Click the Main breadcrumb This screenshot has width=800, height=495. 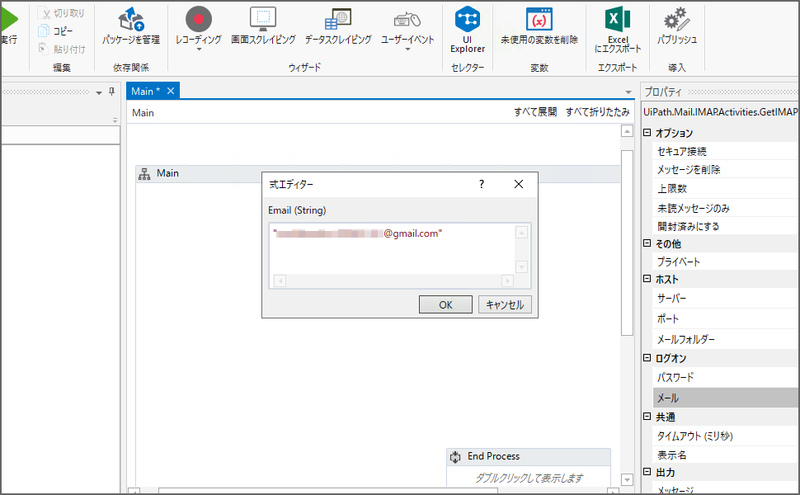143,113
